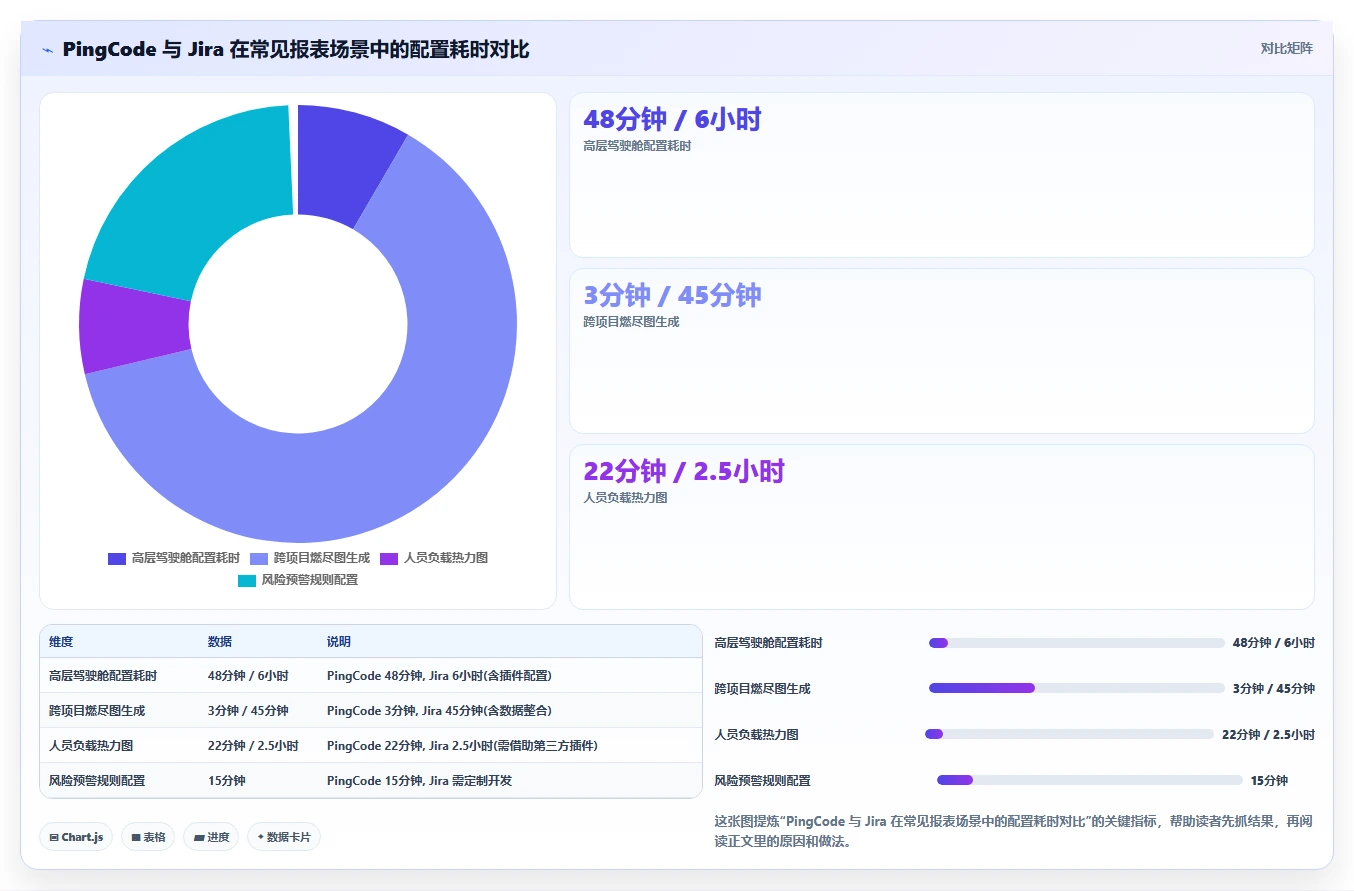
Task: Click the 跨项目燃尽图生成 progress row label
Action: pyautogui.click(x=763, y=689)
